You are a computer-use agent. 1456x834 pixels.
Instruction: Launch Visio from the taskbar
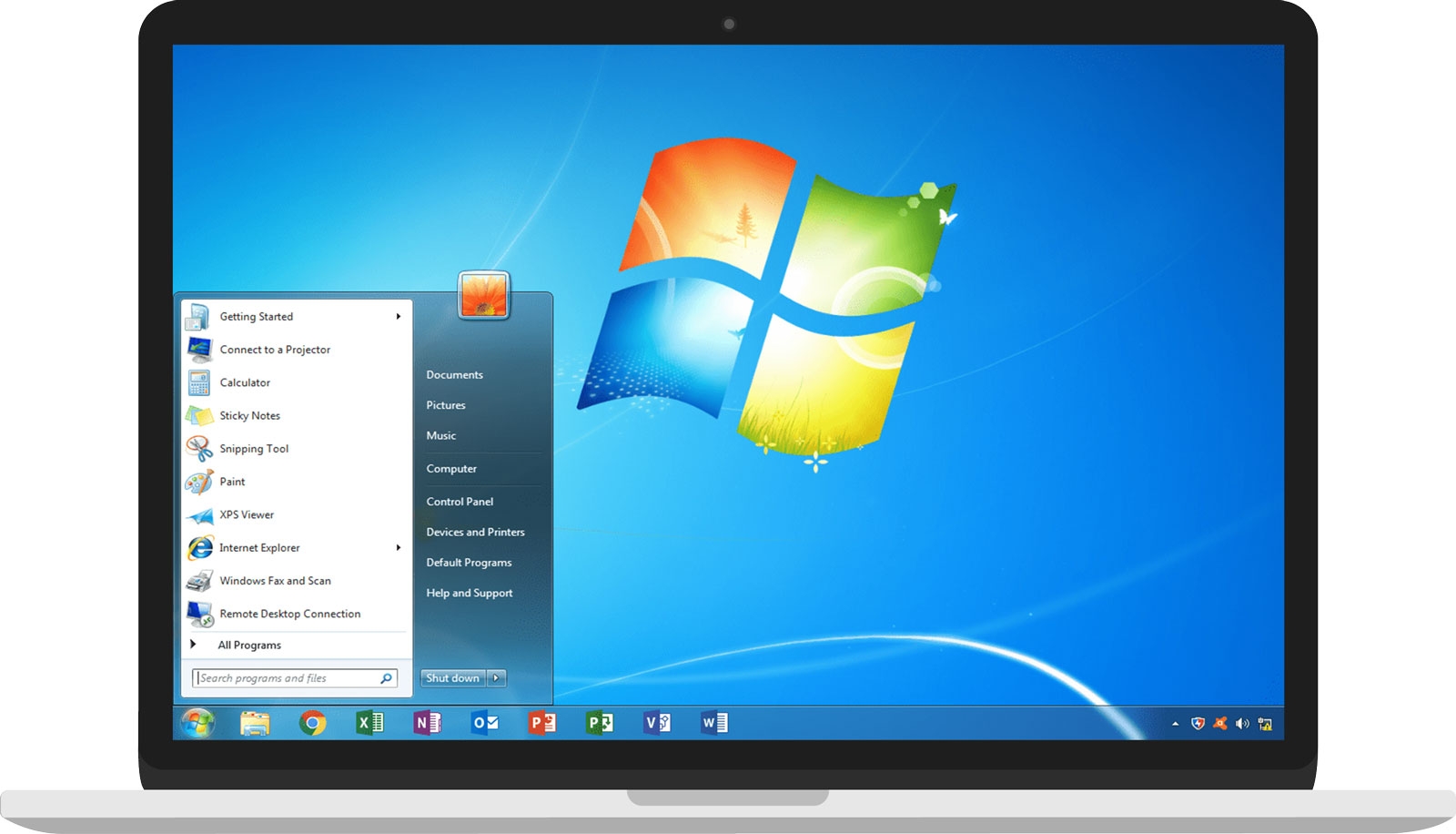[x=656, y=723]
